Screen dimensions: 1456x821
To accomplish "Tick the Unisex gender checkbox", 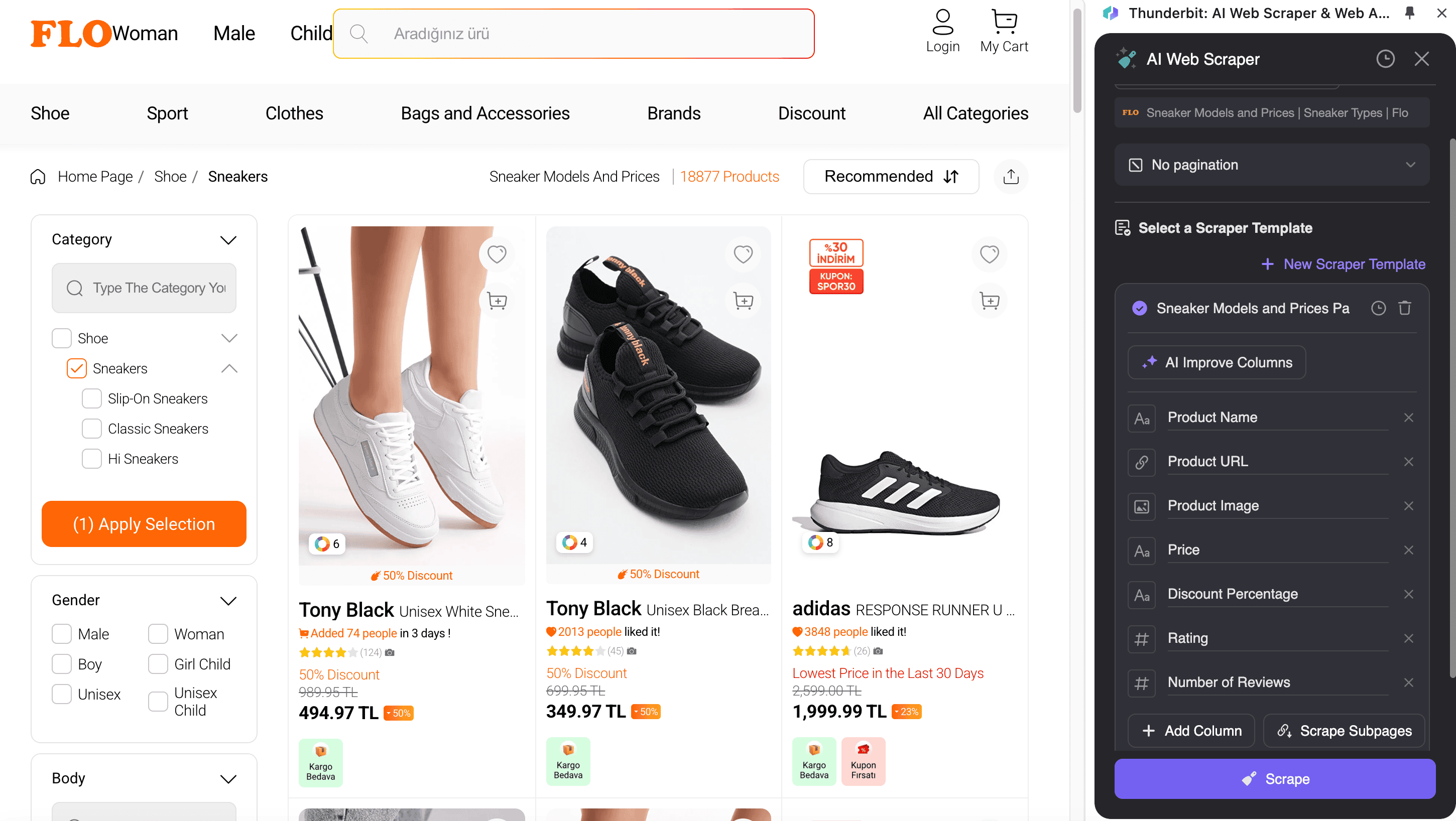I will [62, 694].
